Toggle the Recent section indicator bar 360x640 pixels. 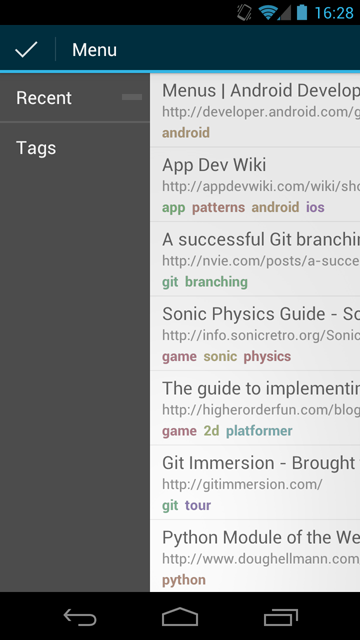132,97
